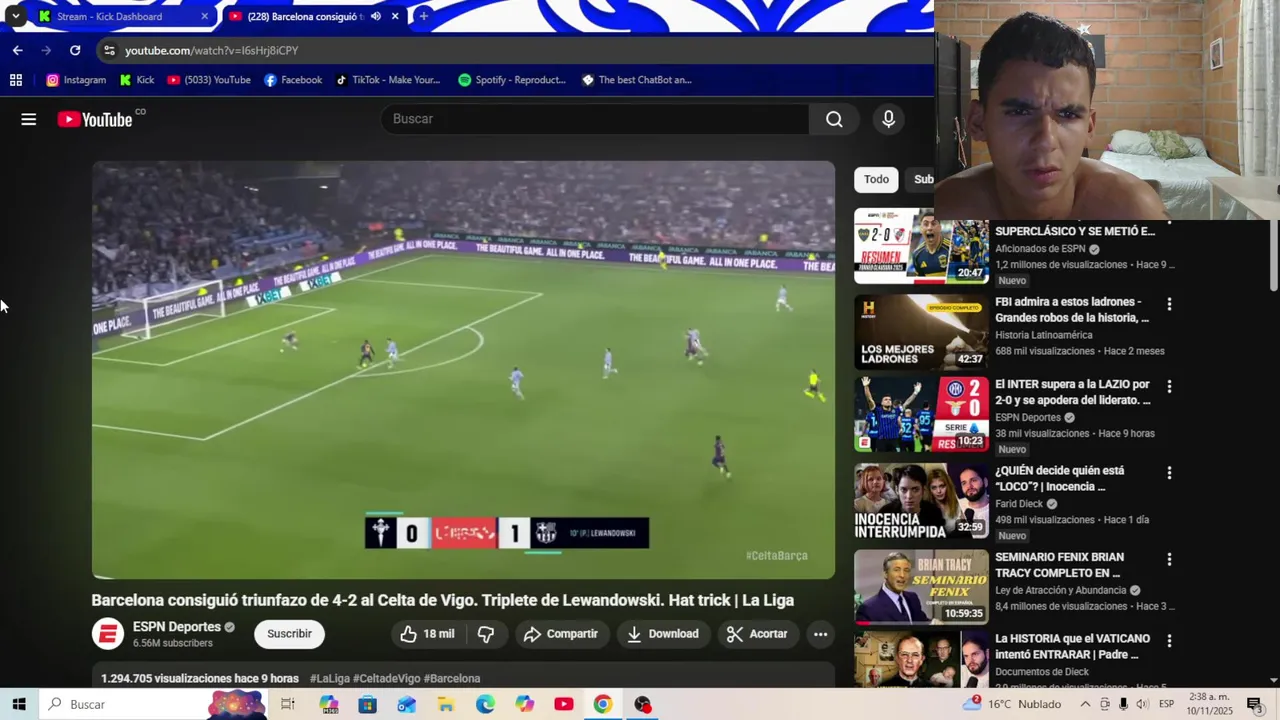Open ESPN Deportes channel name link
Screen dimensions: 1280x720
pos(176,627)
